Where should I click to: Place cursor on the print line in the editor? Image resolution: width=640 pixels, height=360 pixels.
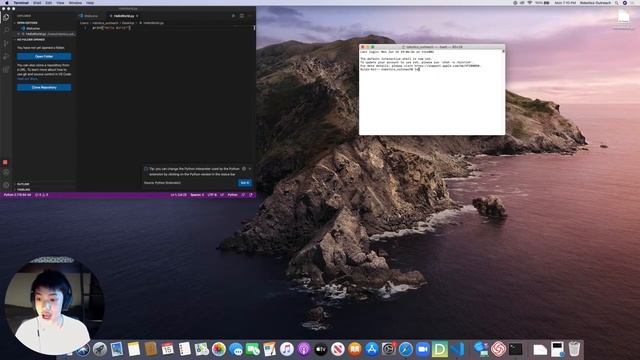click(x=111, y=28)
